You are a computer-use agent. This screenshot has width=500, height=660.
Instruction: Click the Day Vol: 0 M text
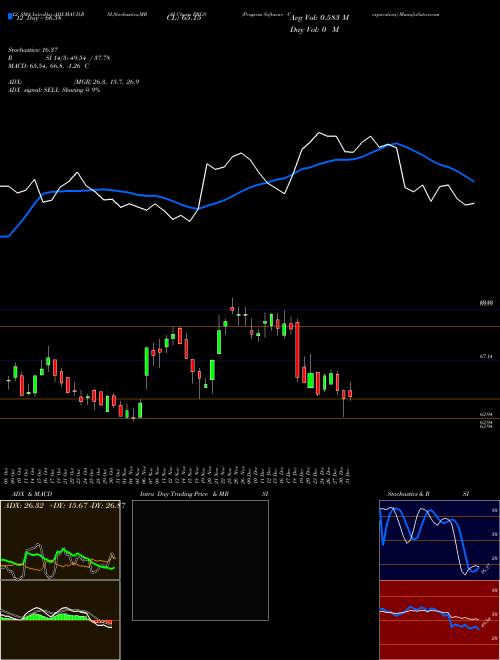pos(314,30)
